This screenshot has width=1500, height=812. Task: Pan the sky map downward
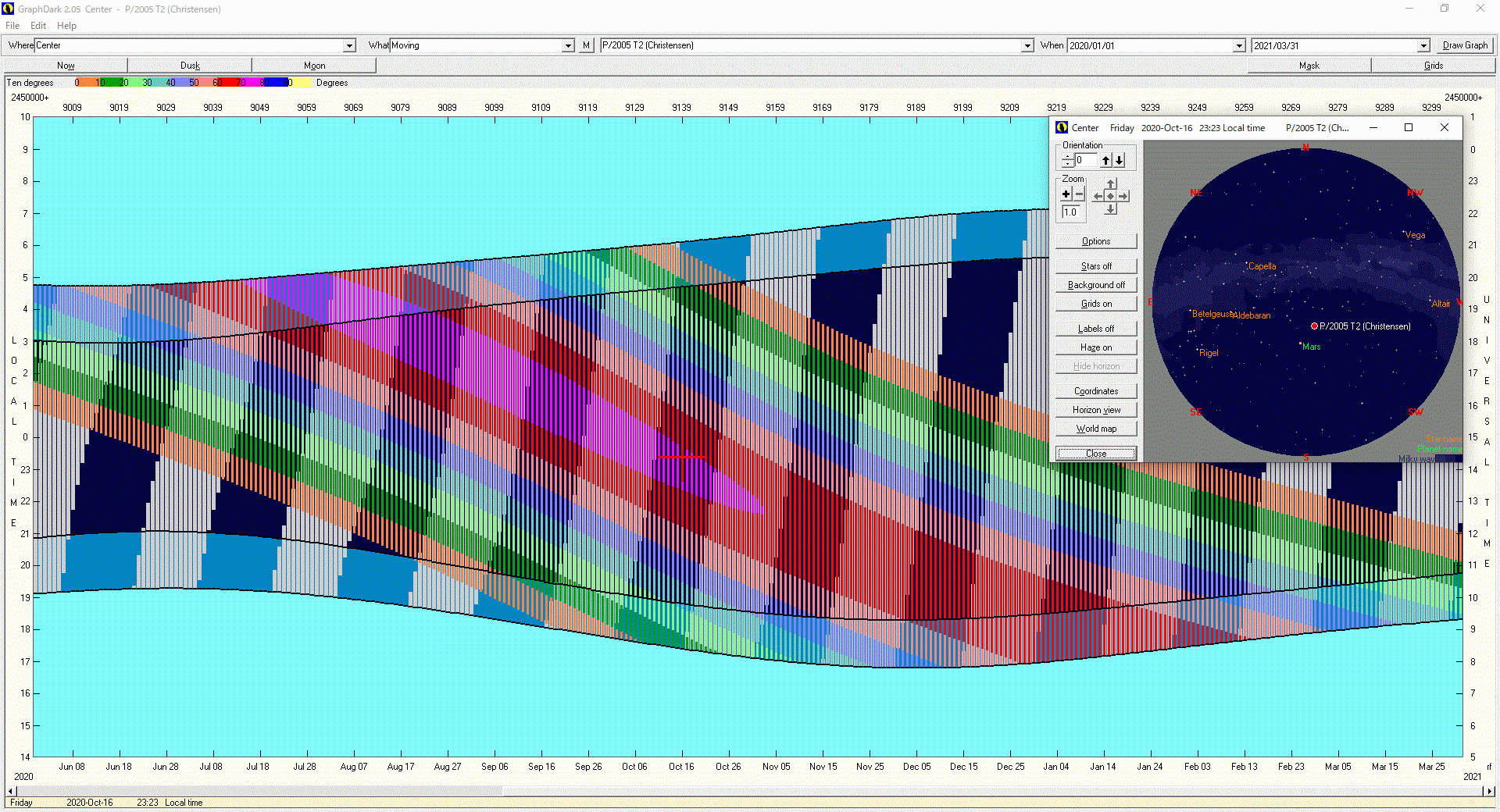[1111, 208]
